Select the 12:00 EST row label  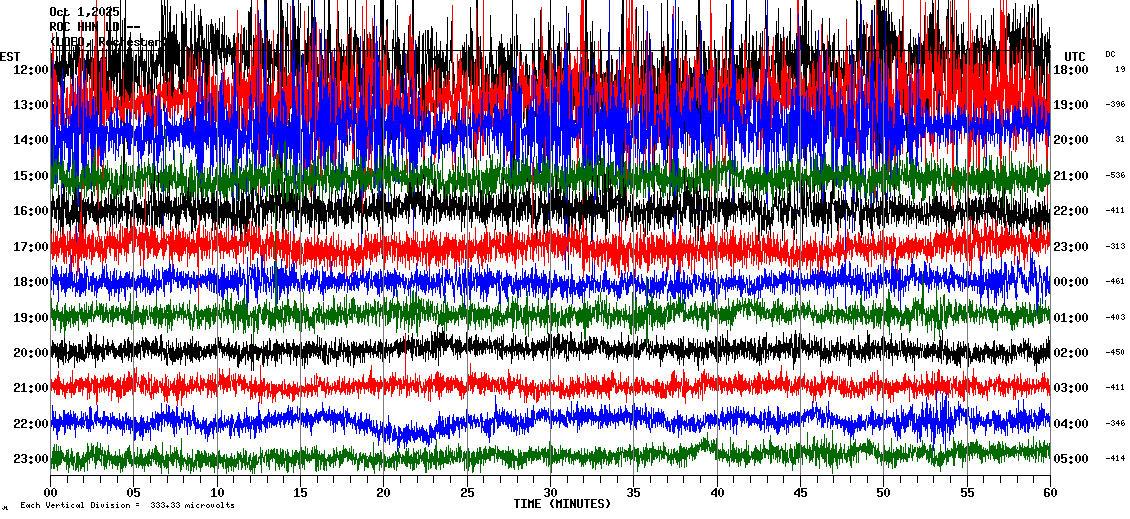click(31, 70)
